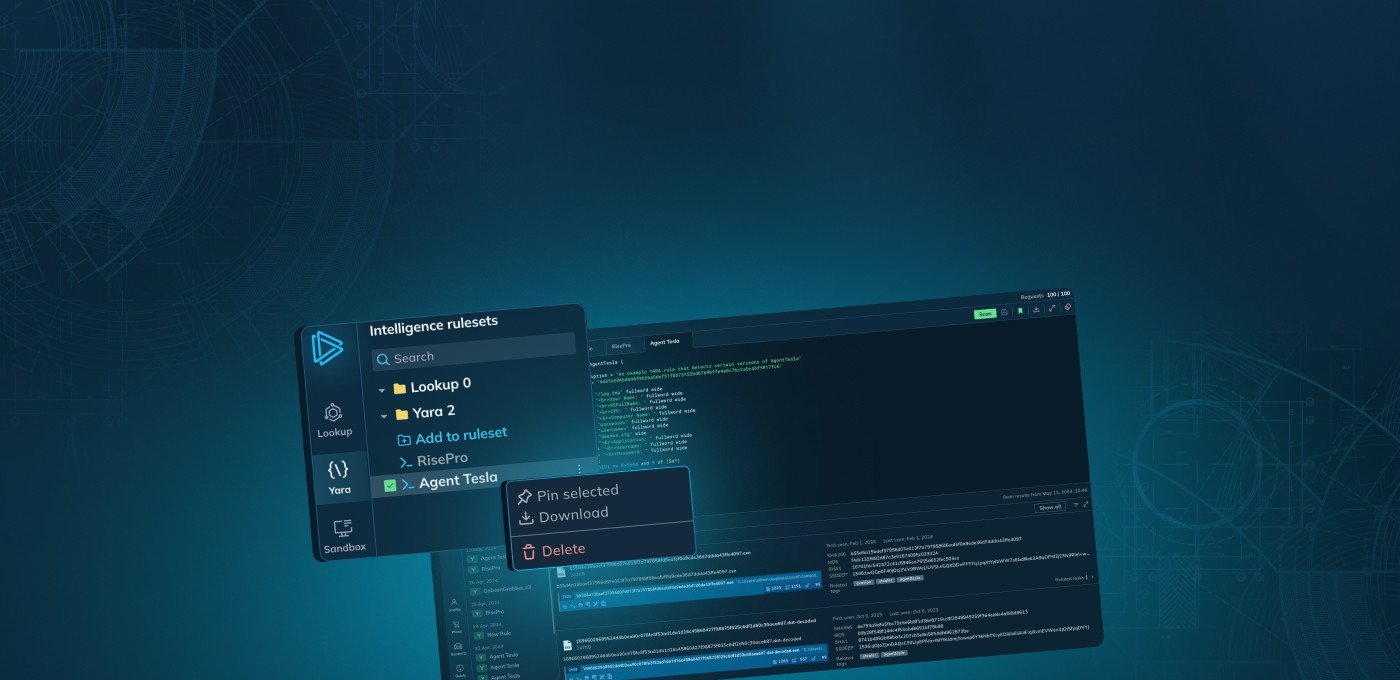The image size is (1400, 680).
Task: Click the ANY.RUN logo icon
Action: click(326, 348)
